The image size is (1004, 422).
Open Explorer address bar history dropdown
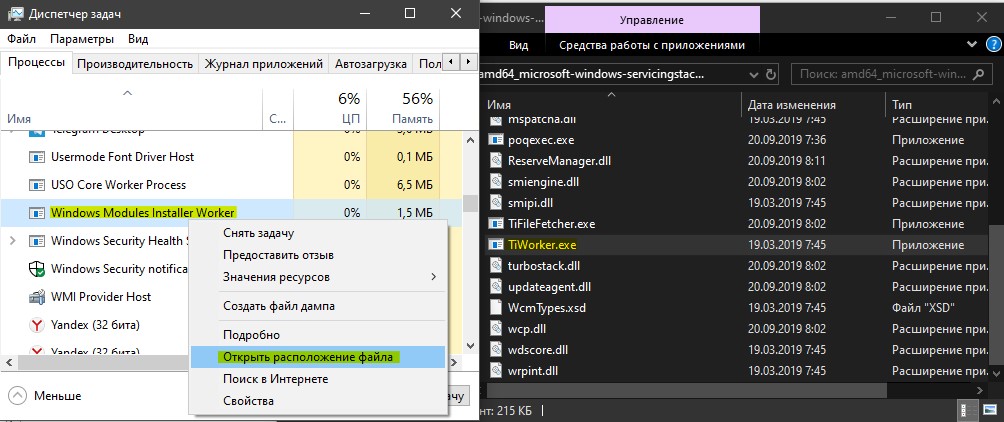click(754, 74)
